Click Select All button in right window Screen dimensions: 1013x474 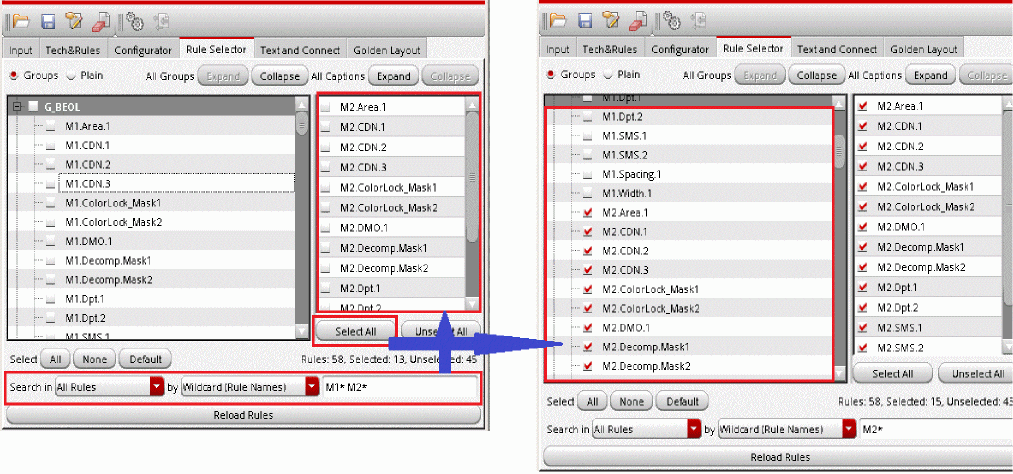tap(892, 373)
